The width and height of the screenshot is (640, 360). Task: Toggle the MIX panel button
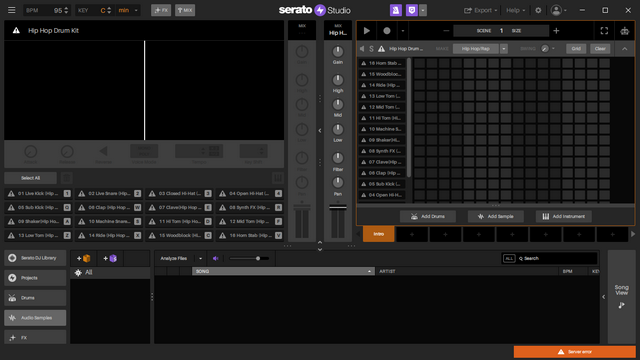coord(185,10)
